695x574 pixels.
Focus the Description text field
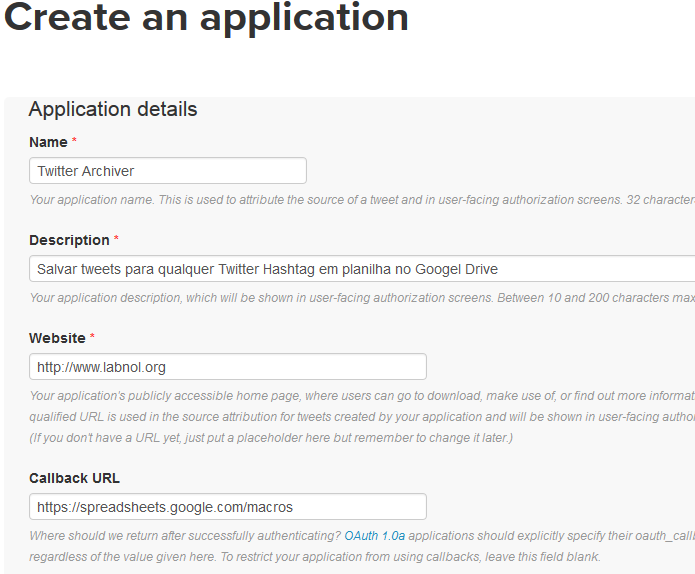362,269
